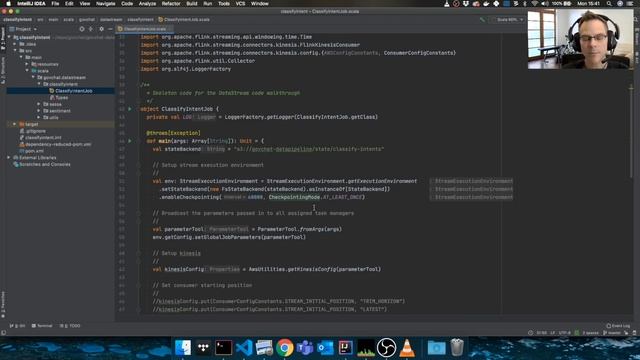The height and width of the screenshot is (360, 640).
Task: Open the Event Log
Action: (618, 326)
